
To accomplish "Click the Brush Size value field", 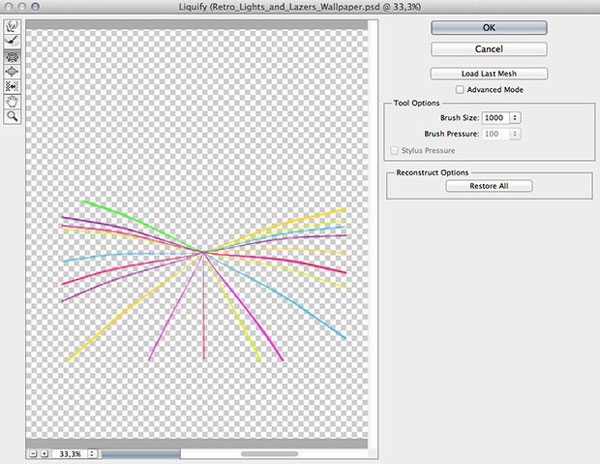I will point(496,118).
